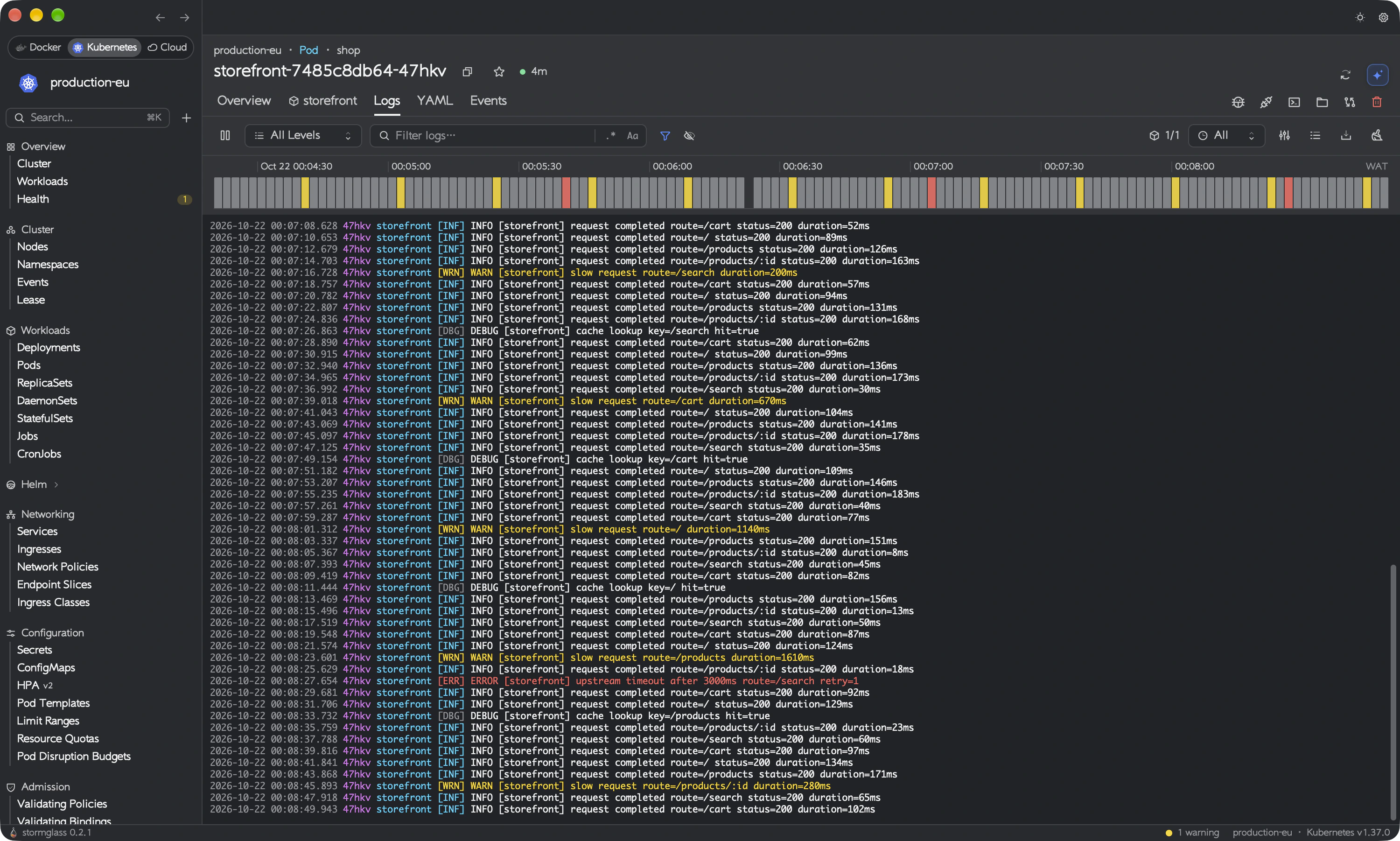Toggle case-sensitive Aa matching
Viewport: 1400px width, 841px height.
(x=632, y=135)
